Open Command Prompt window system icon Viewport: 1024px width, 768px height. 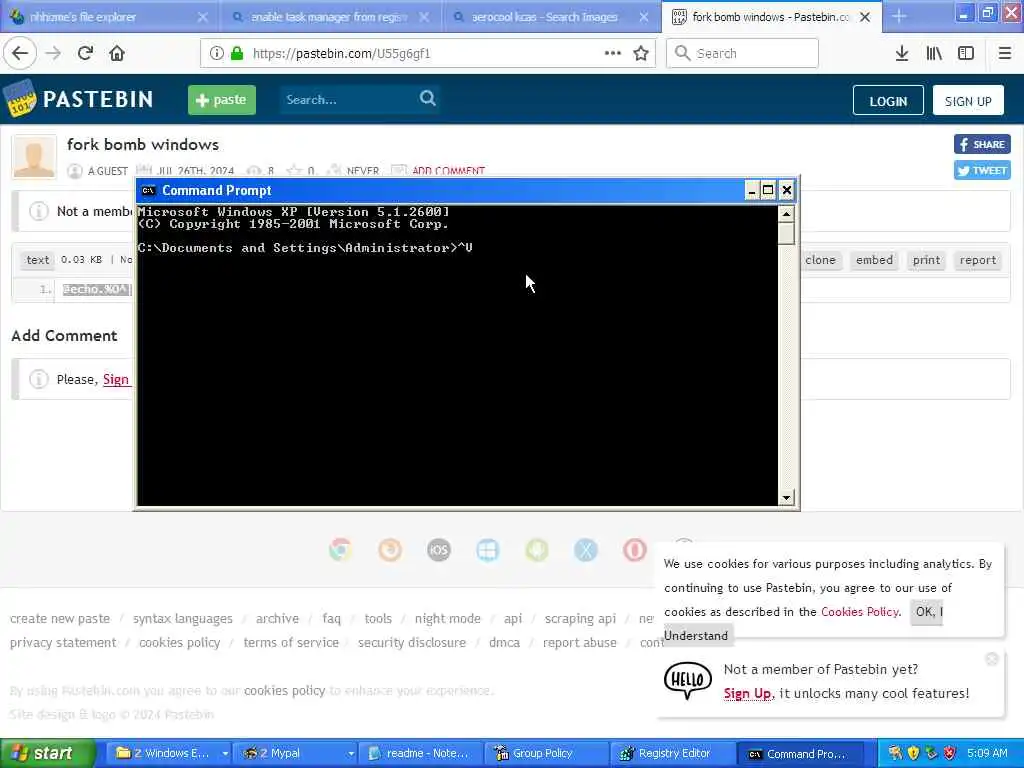(148, 191)
